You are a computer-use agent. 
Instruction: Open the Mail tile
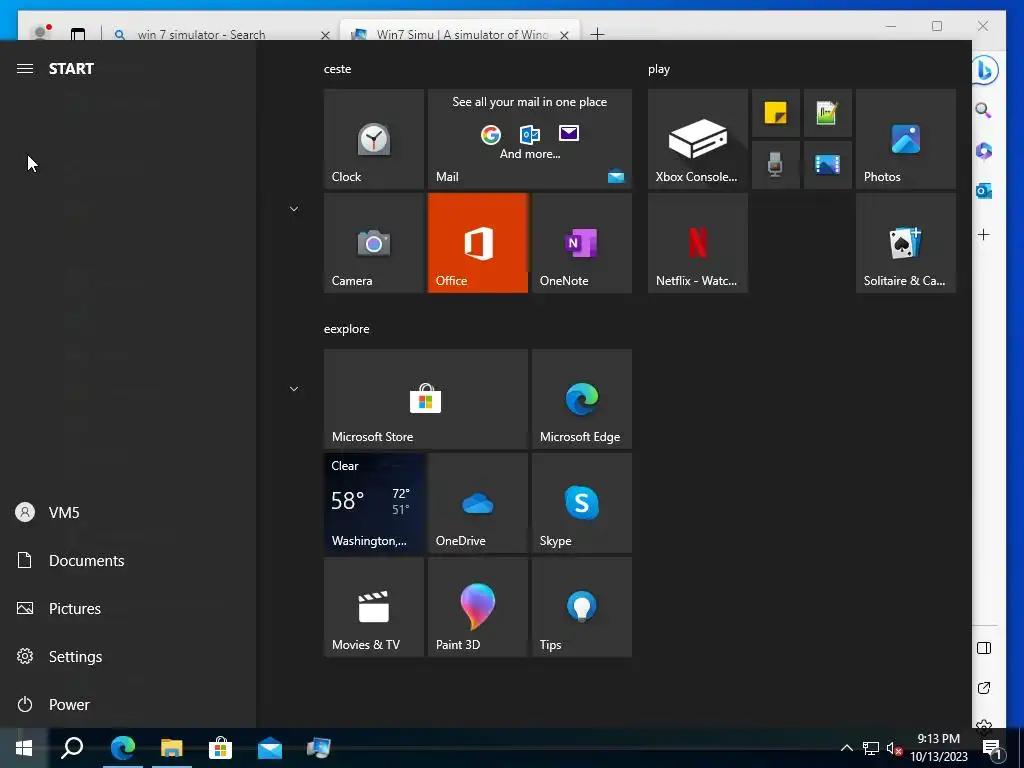(x=530, y=139)
